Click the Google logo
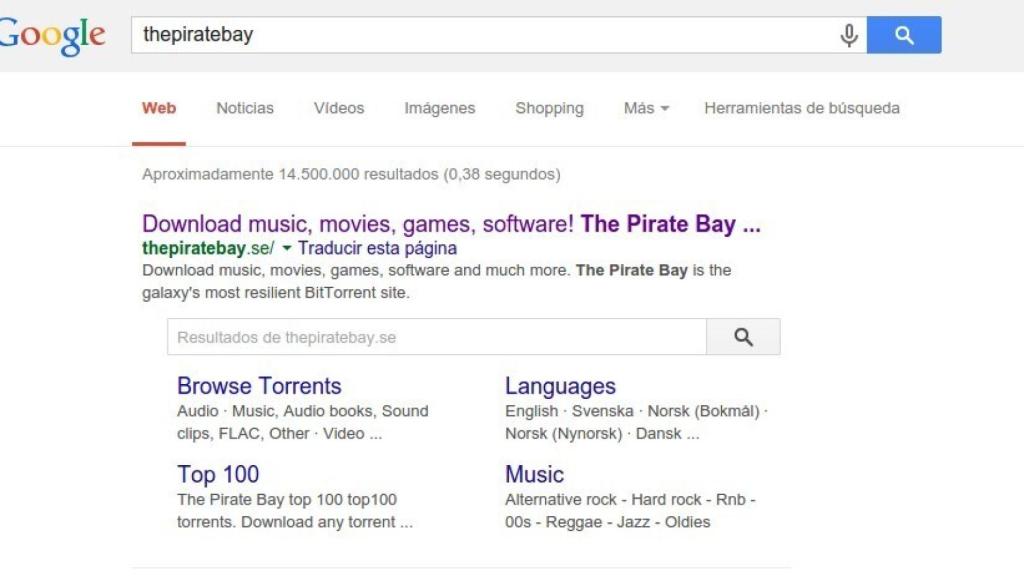The width and height of the screenshot is (1024, 576). (52, 33)
